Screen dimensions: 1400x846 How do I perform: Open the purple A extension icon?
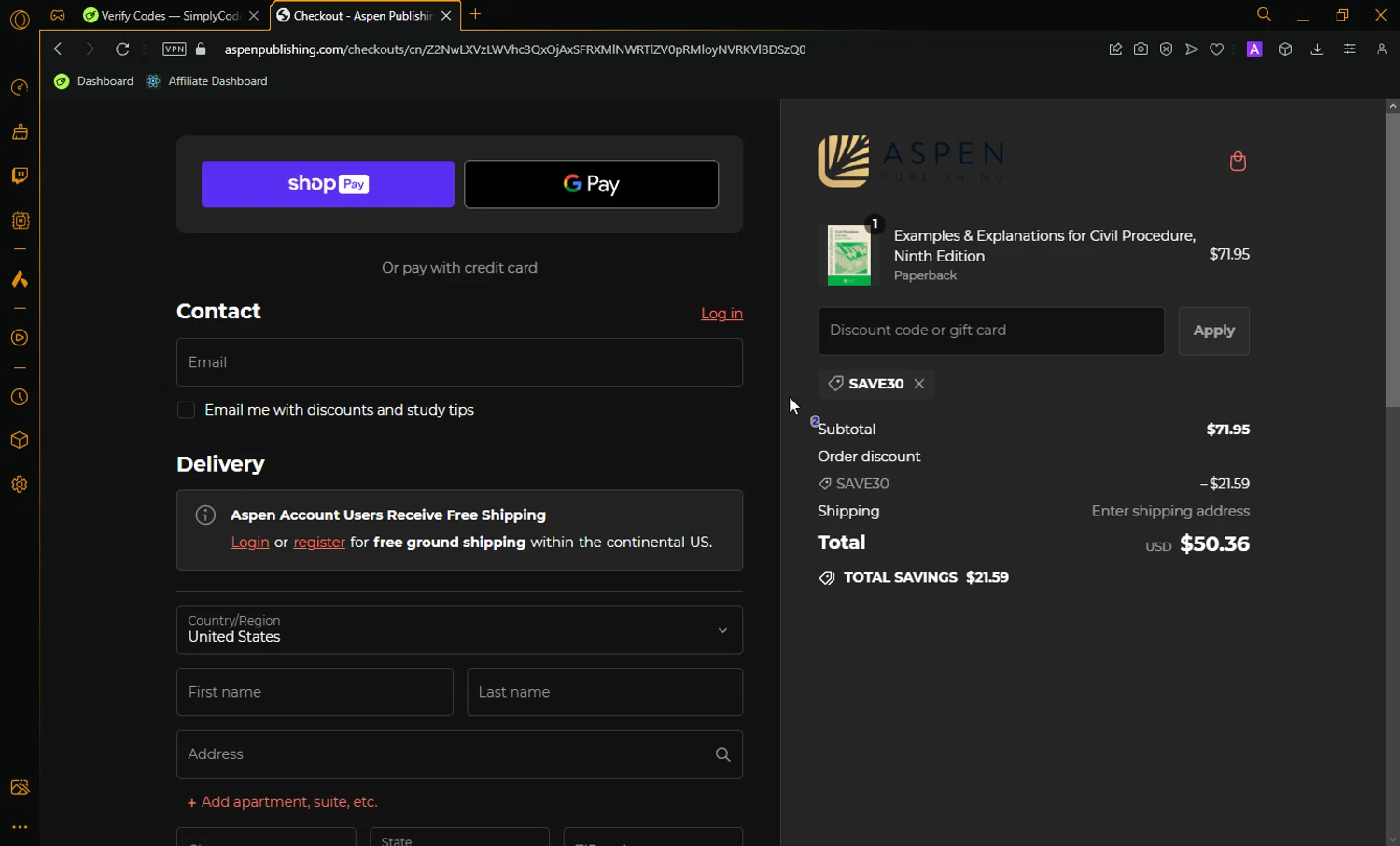point(1254,49)
